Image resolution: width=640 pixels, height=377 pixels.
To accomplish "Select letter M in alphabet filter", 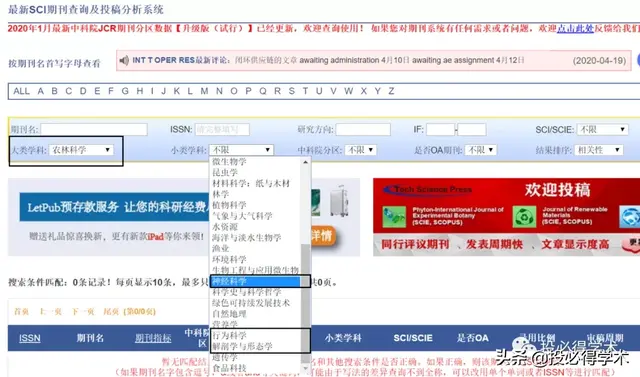I will click(204, 91).
